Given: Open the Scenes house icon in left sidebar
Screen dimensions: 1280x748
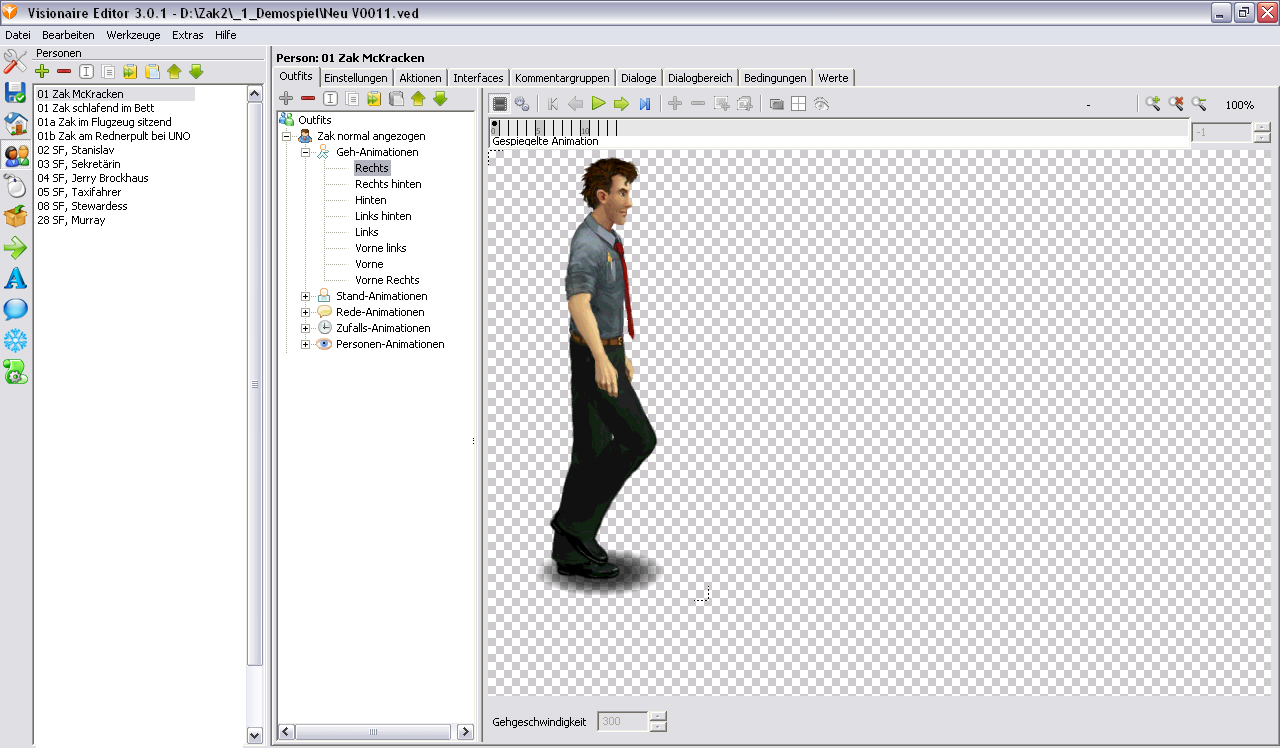Looking at the screenshot, I should point(15,124).
